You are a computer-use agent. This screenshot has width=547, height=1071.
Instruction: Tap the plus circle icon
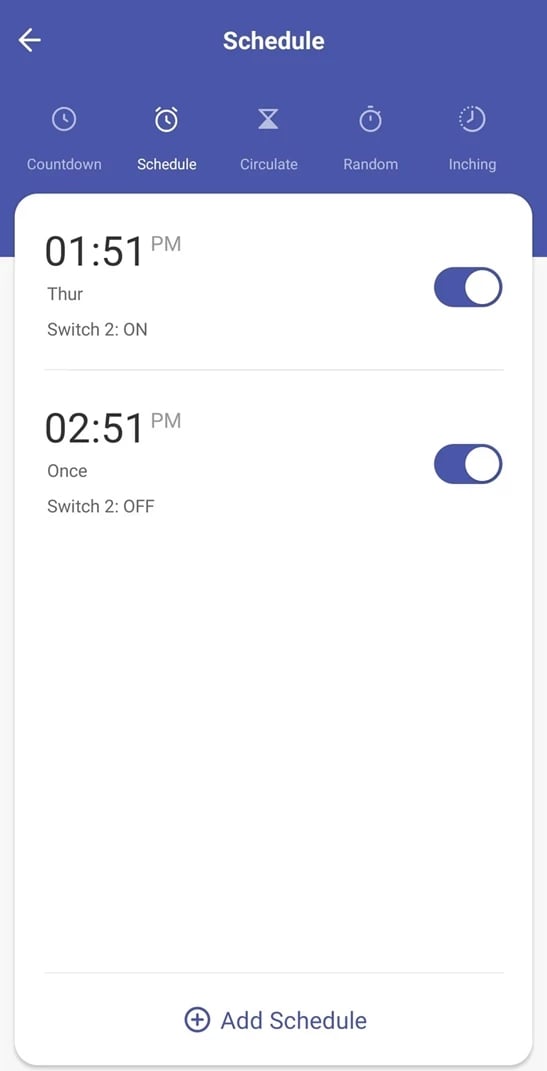tap(197, 1020)
